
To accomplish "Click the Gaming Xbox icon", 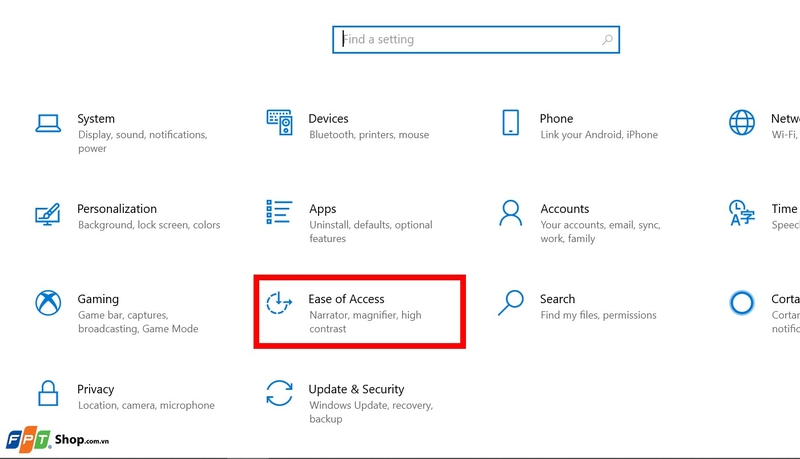I will [x=48, y=303].
